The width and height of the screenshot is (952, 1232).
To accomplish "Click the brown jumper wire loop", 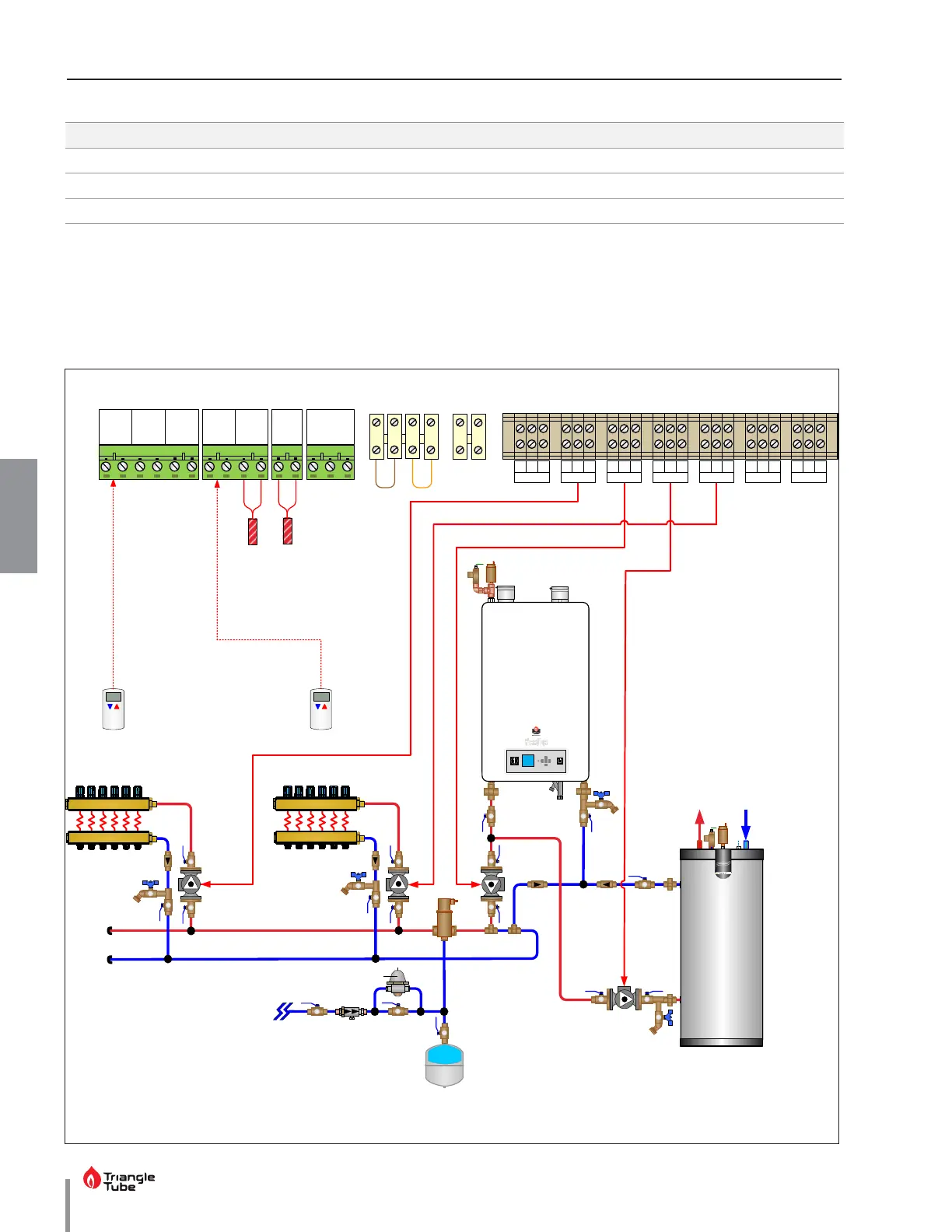I will point(386,474).
